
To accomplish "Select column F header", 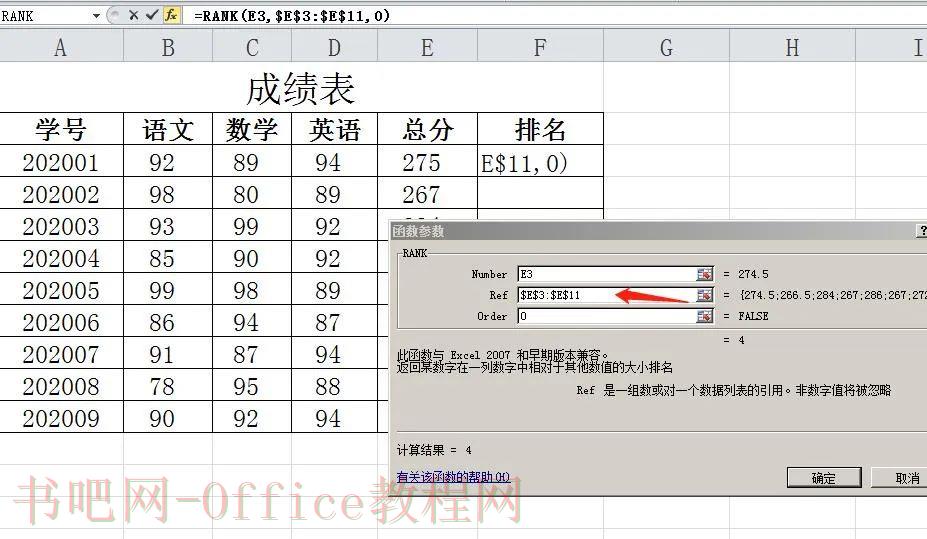I will click(x=540, y=47).
